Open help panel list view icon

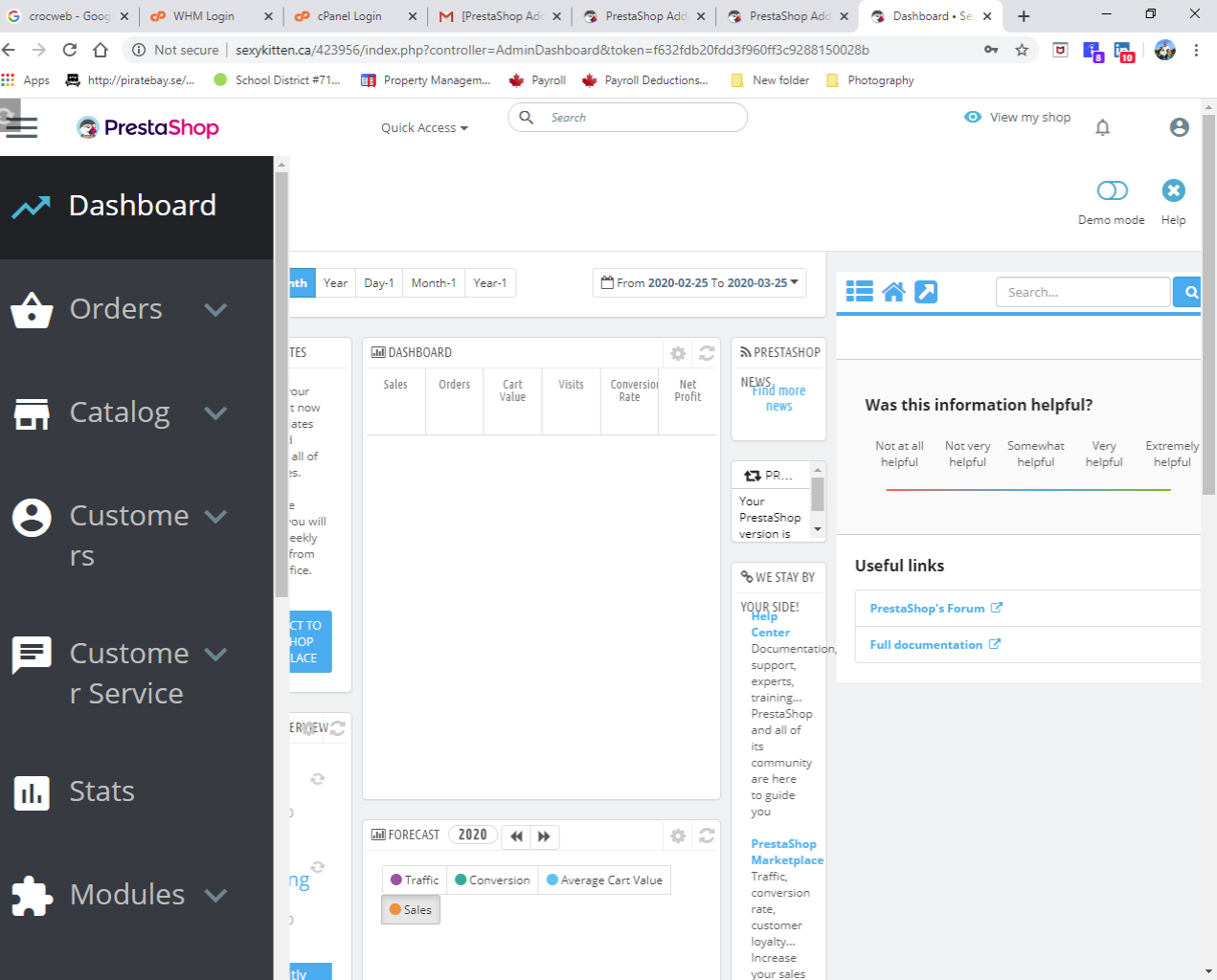860,292
